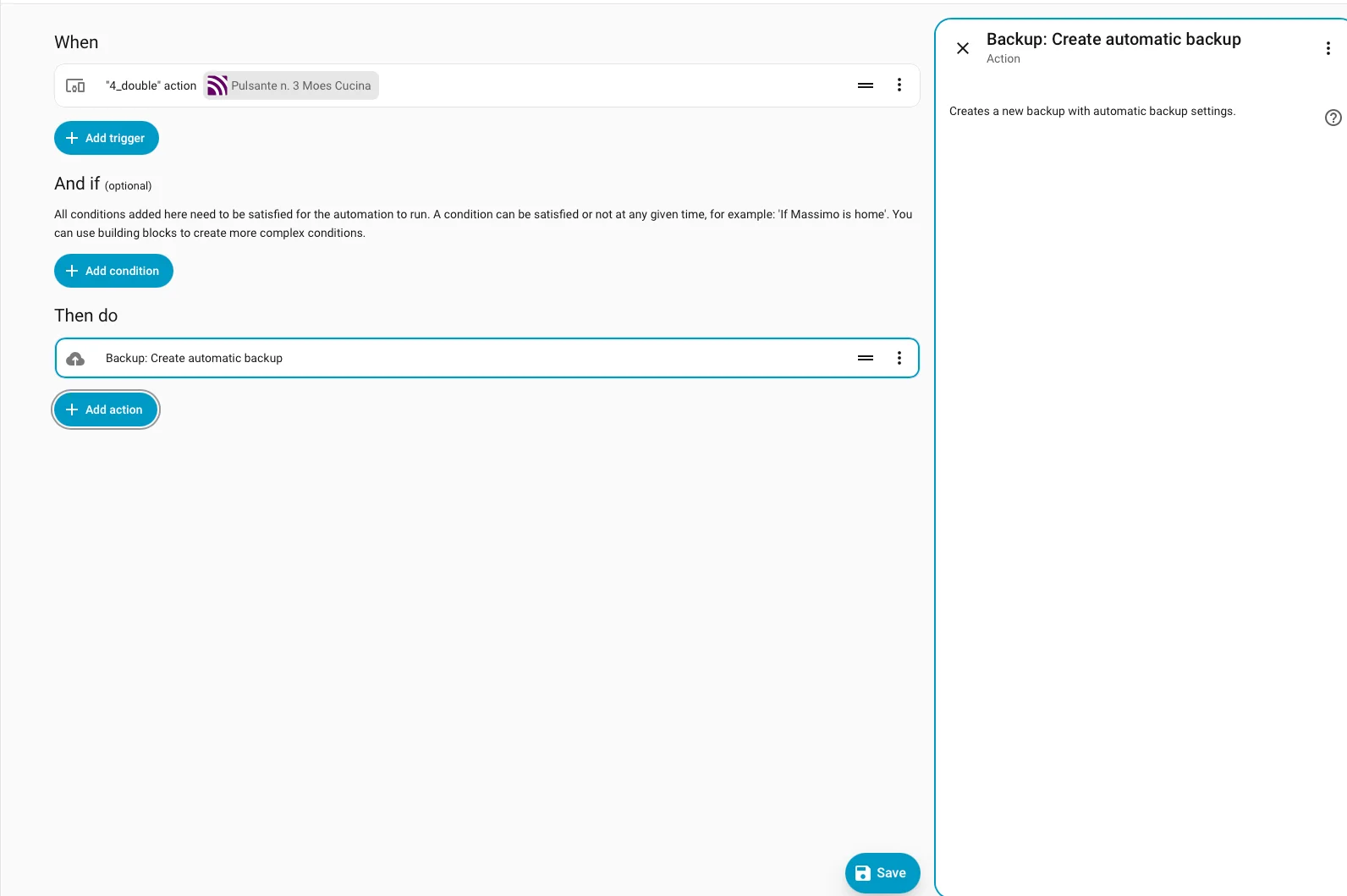Click the And if section heading
Screen dimensions: 1347x896
[77, 184]
